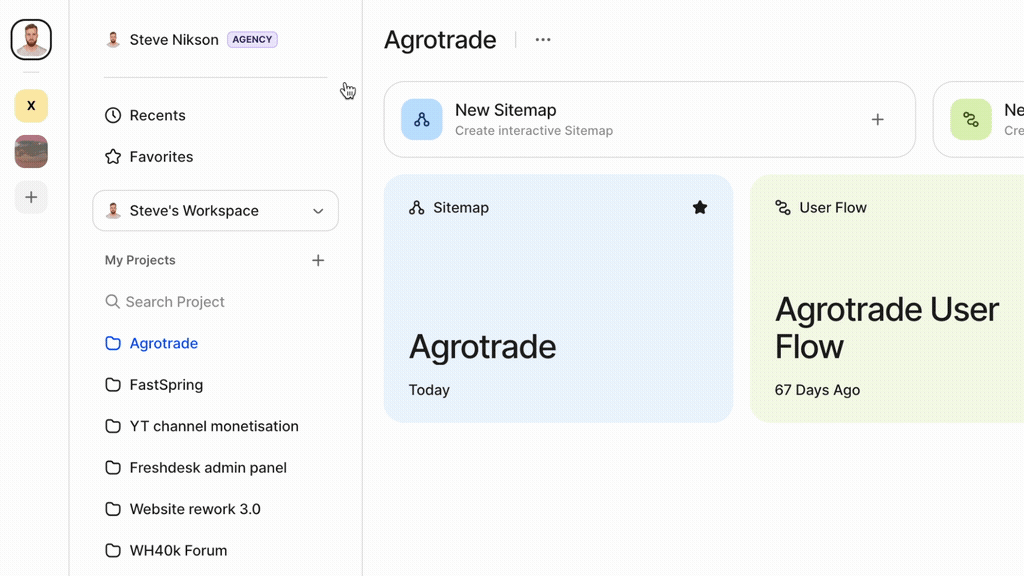Click the blue New Sitemap icon
Screen dimensions: 1024x576
(x=422, y=120)
